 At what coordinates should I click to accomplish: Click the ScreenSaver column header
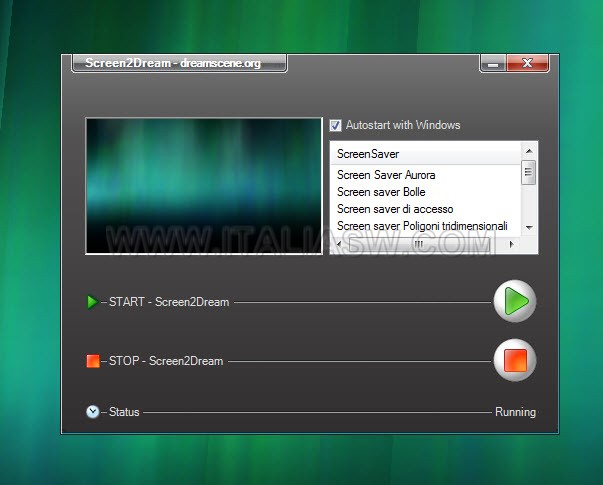[425, 154]
